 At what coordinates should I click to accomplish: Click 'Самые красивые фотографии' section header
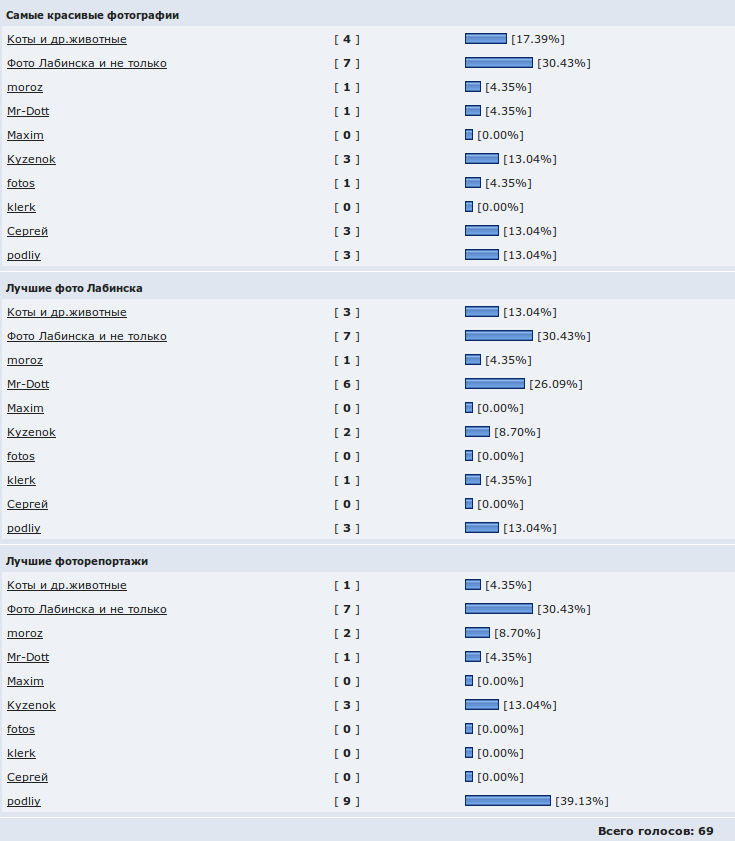tap(92, 16)
